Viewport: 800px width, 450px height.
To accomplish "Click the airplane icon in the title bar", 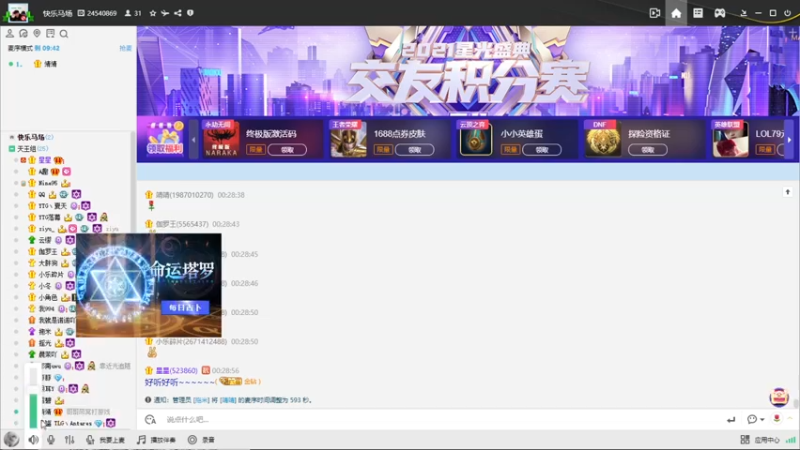I will pyautogui.click(x=165, y=13).
